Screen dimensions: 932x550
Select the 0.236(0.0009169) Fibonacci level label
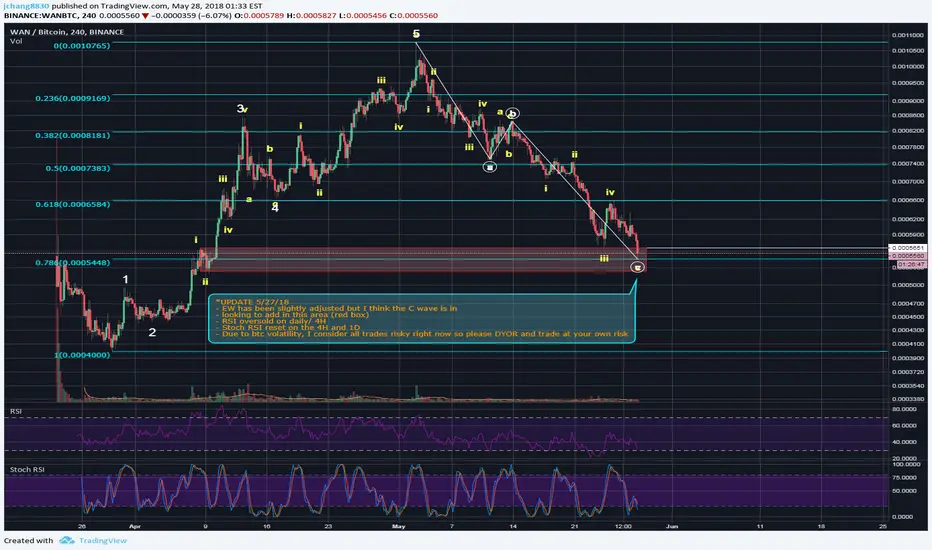click(x=73, y=98)
